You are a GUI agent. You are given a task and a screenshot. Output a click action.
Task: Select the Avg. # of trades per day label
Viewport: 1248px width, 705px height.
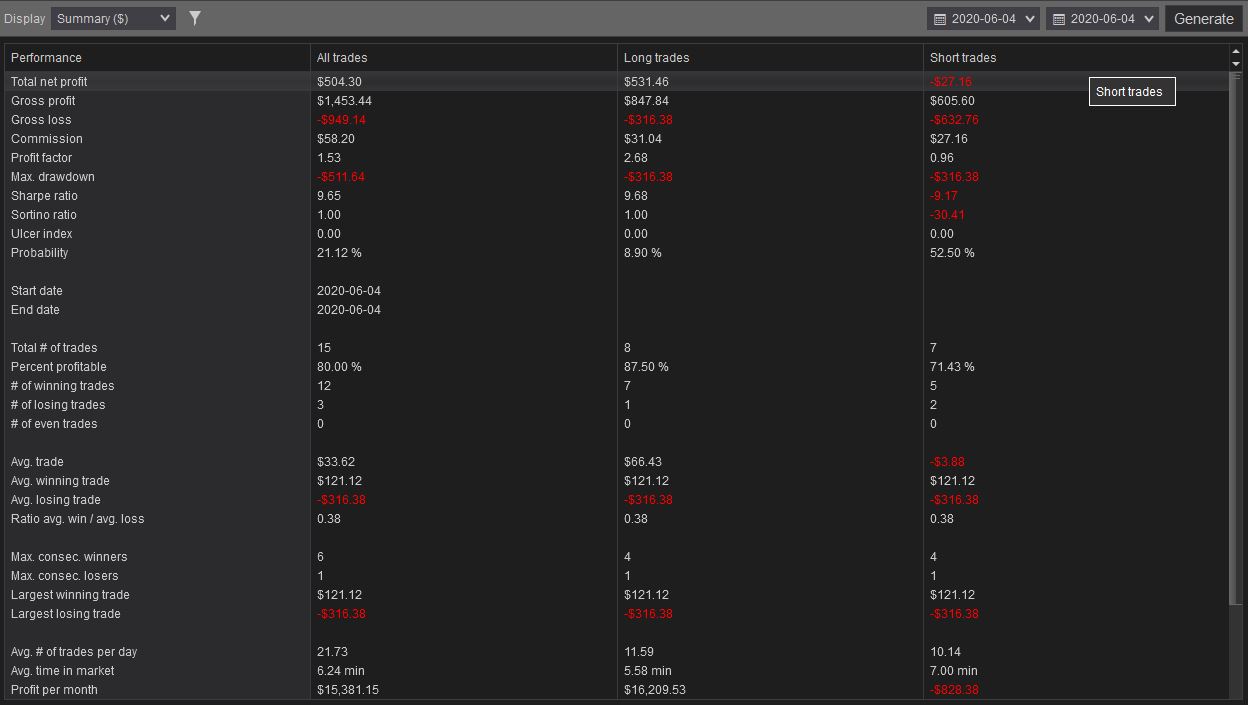point(74,652)
